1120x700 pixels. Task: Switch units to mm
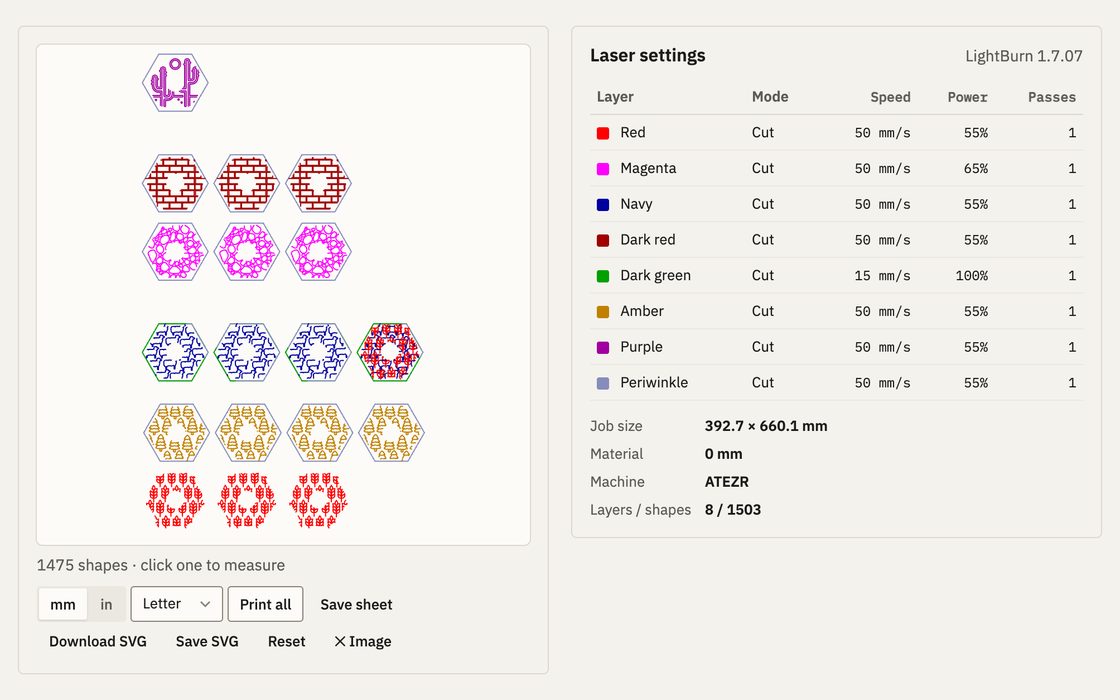(63, 604)
